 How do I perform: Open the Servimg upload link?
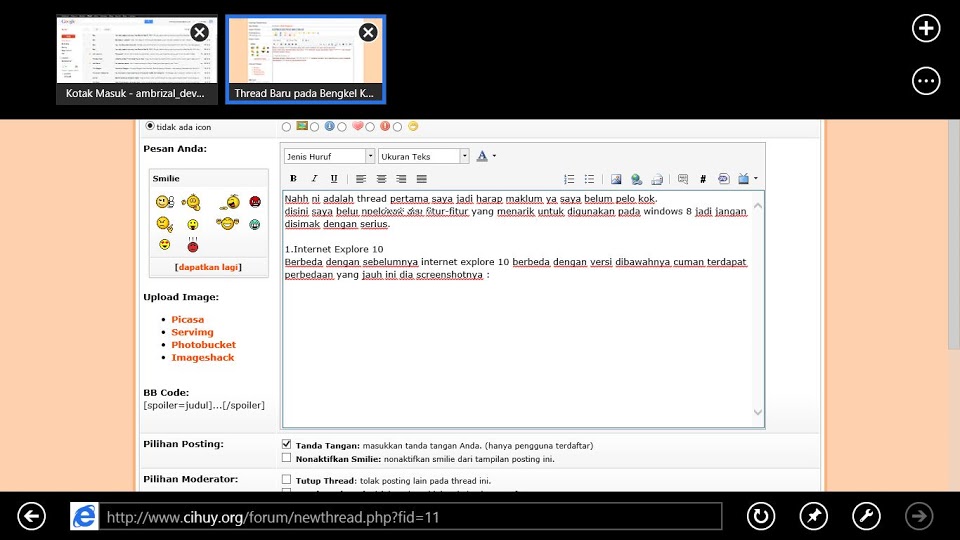(x=192, y=332)
